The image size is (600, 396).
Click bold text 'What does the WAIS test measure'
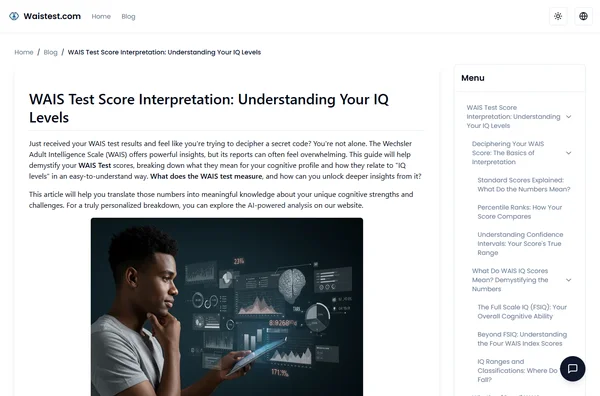tap(206, 176)
